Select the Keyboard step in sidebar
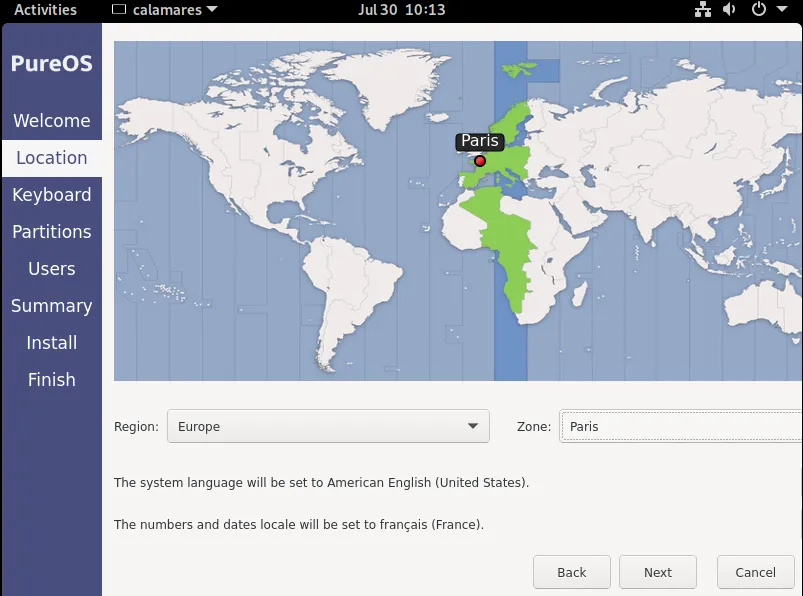The image size is (803, 596). tap(51, 195)
